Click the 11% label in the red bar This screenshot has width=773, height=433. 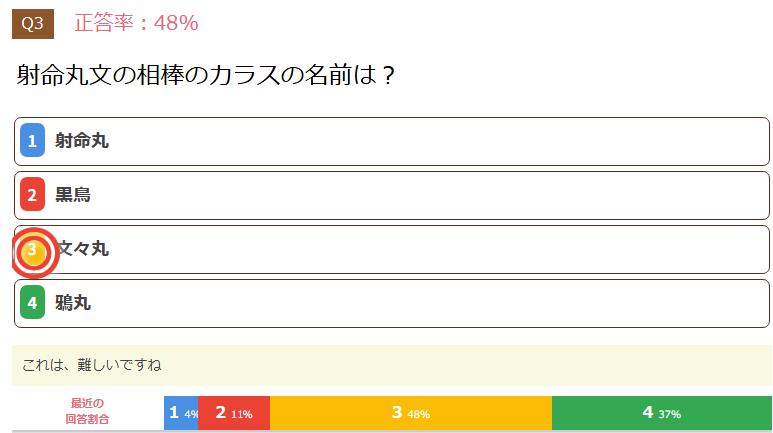[242, 414]
